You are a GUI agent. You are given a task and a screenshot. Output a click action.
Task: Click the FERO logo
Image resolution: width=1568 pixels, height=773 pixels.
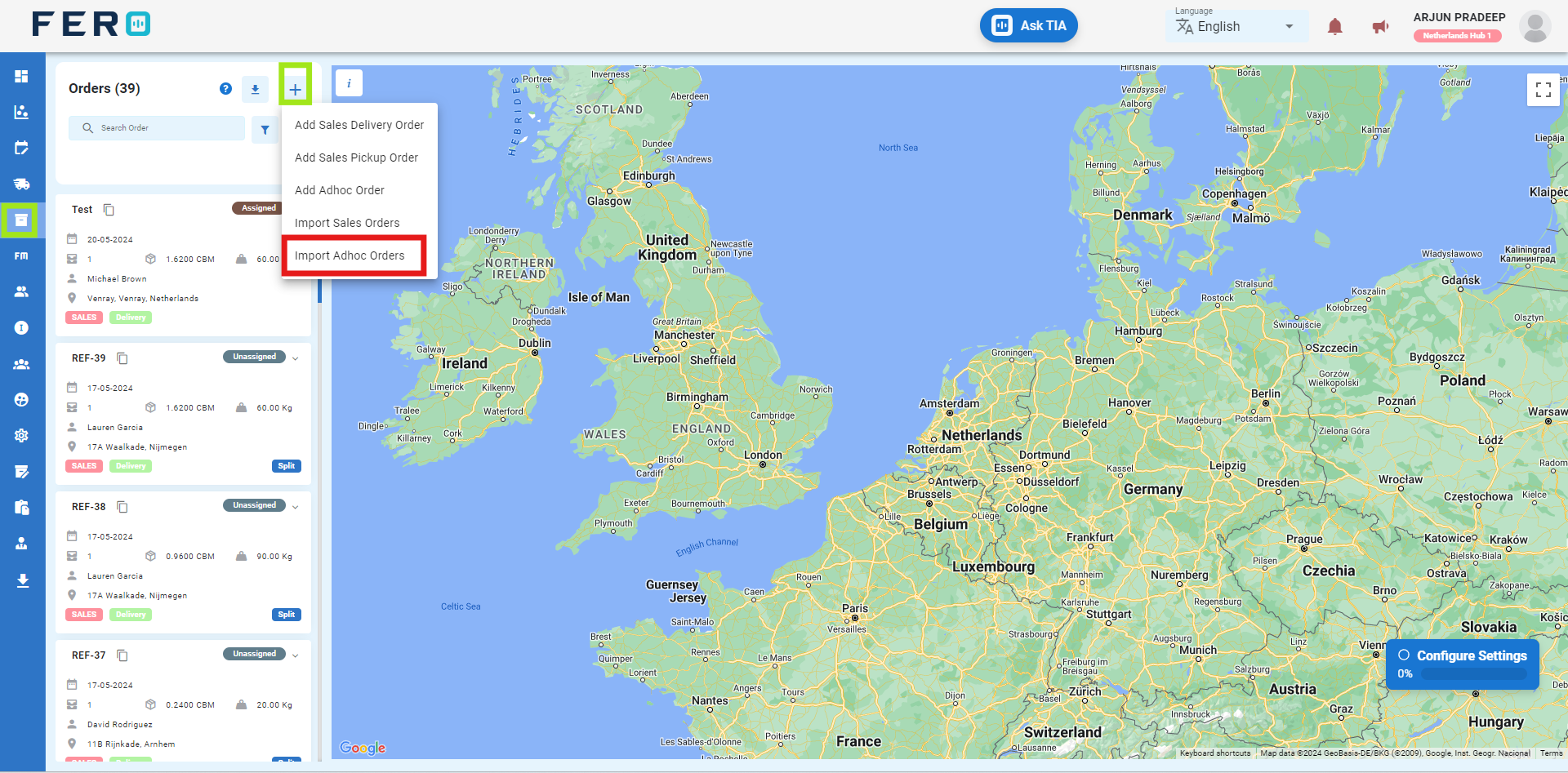pos(91,24)
